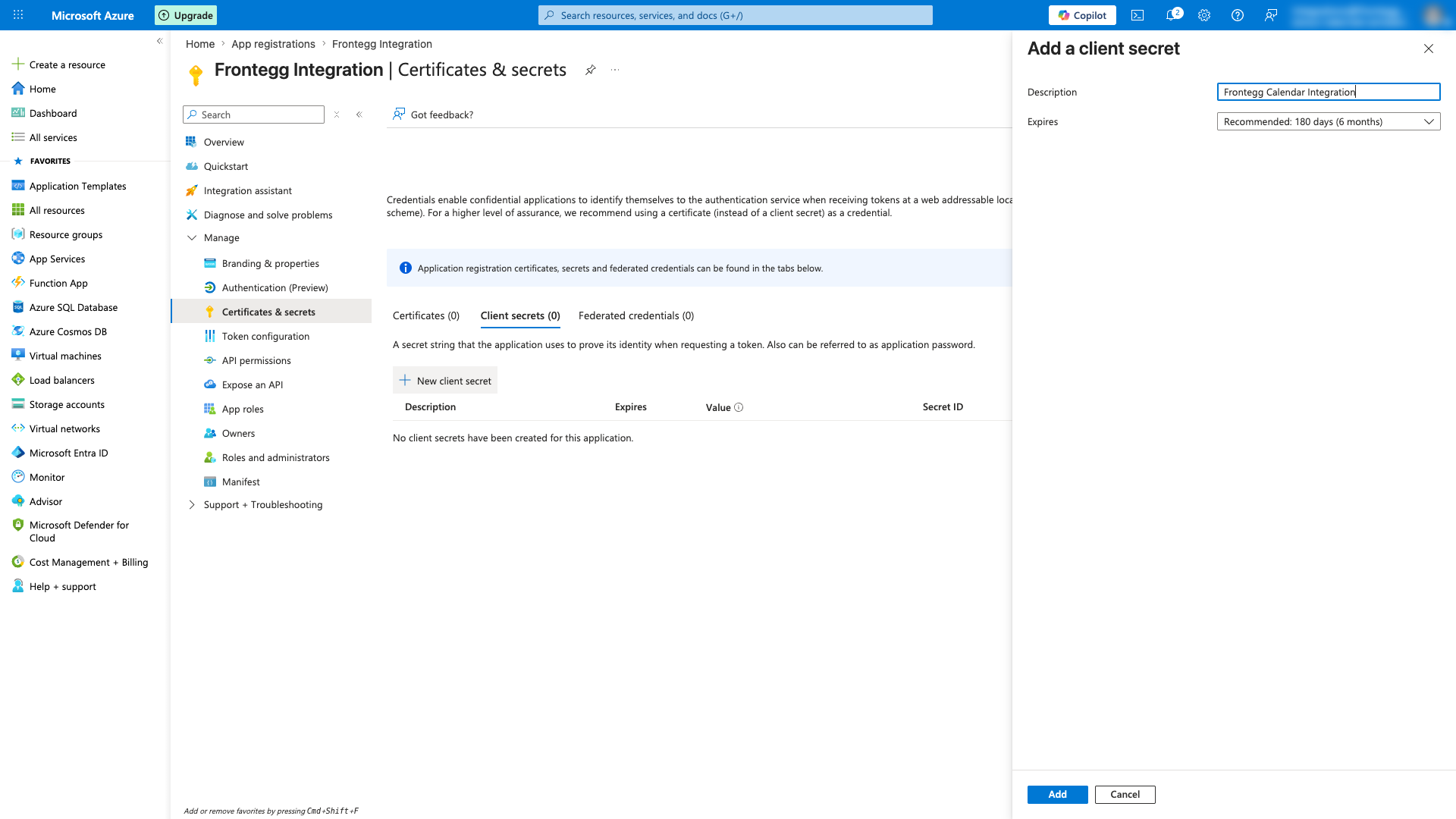Open Help + support in sidebar
Viewport: 1456px width, 819px height.
pyautogui.click(x=63, y=586)
